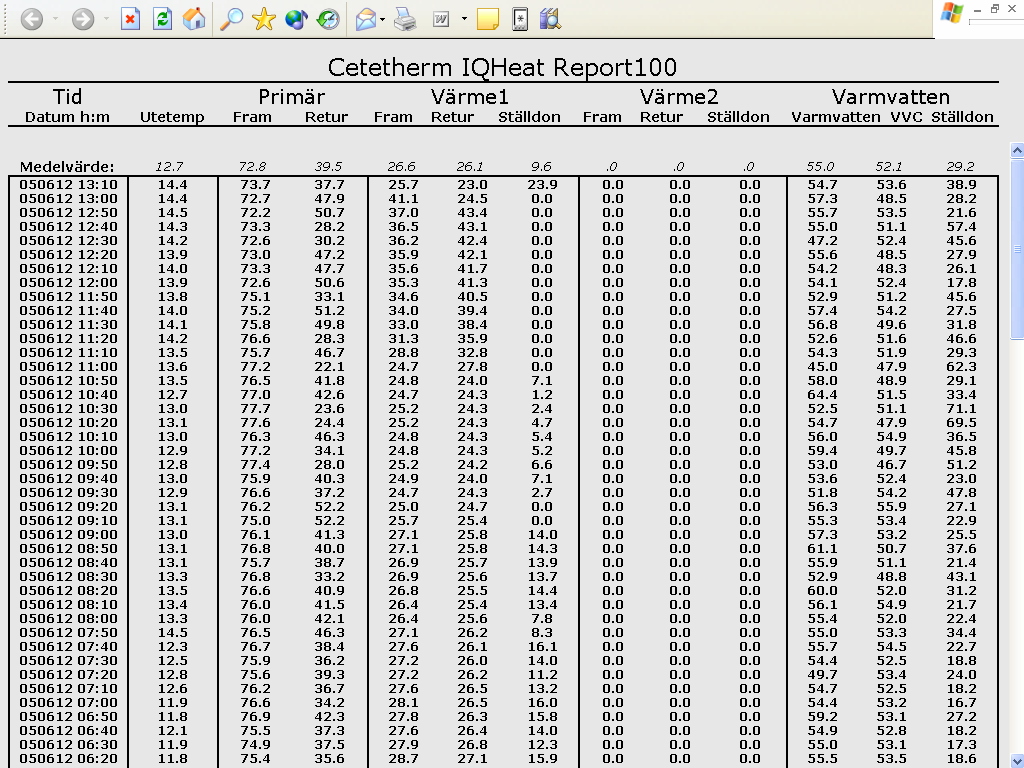Click VVC value 55.9 at 09:20
The image size is (1024, 768).
[x=891, y=507]
